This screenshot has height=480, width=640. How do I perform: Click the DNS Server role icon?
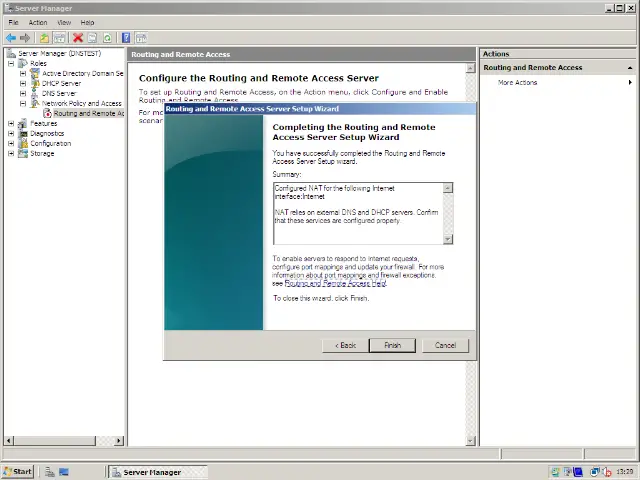(x=35, y=93)
